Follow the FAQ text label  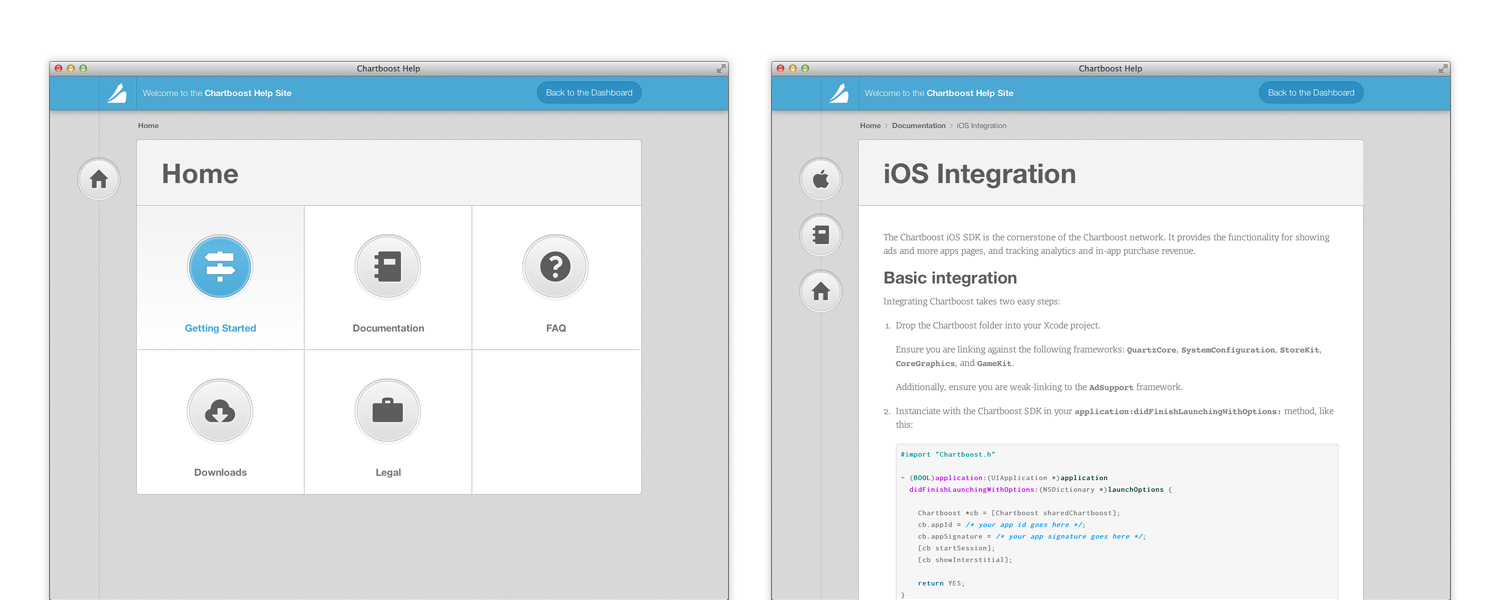click(556, 328)
